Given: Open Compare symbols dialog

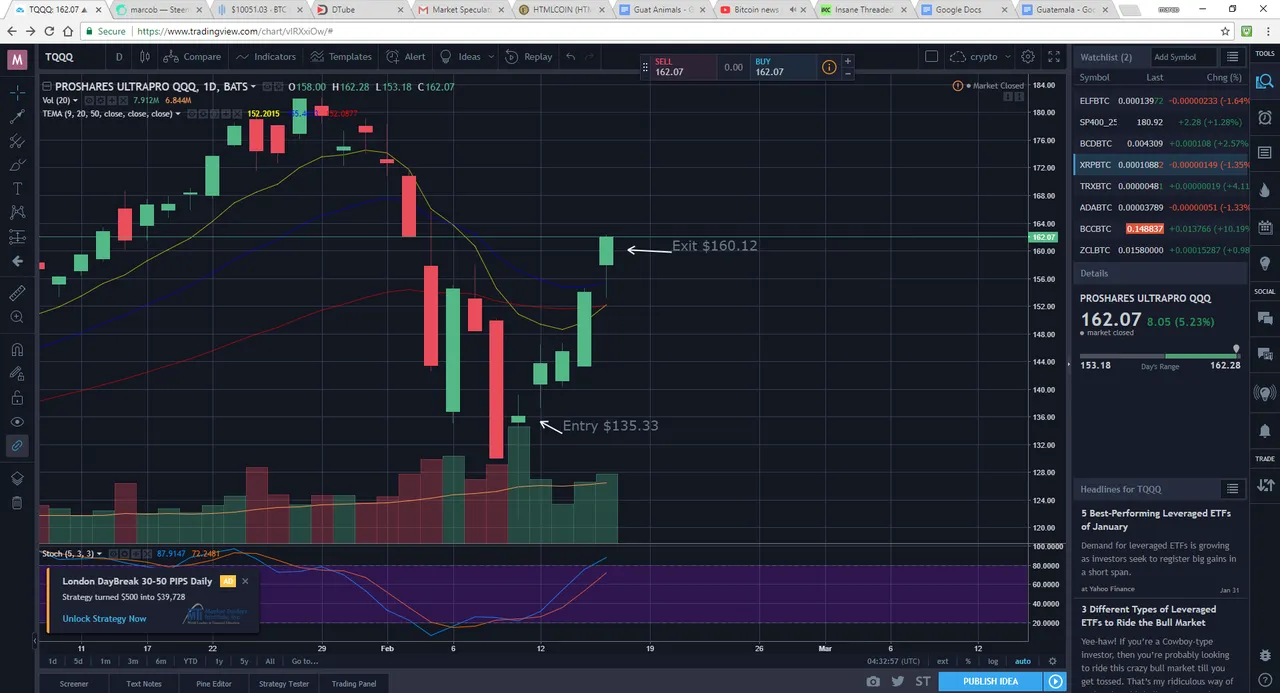Looking at the screenshot, I should (193, 57).
